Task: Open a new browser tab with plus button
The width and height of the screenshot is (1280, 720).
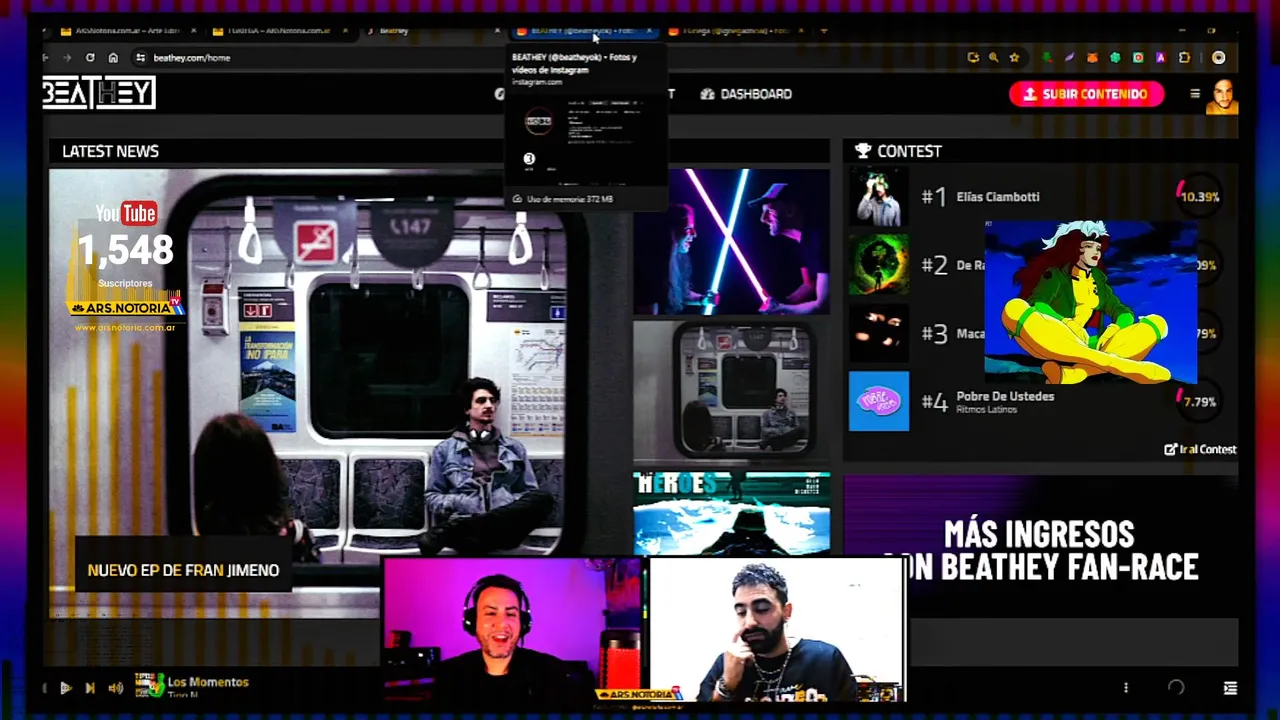Action: coord(824,31)
